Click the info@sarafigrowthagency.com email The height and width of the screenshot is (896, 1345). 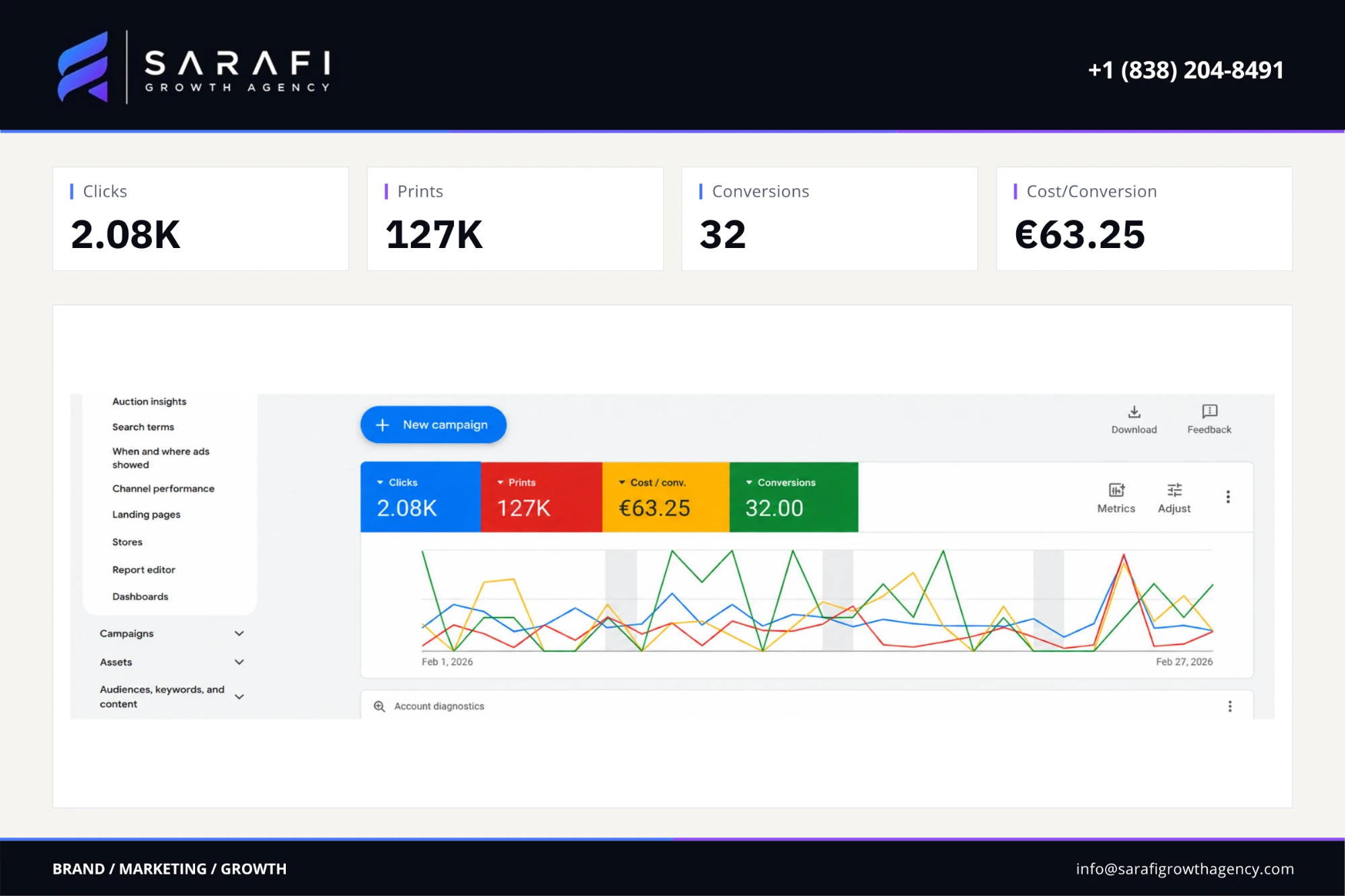(x=1184, y=868)
